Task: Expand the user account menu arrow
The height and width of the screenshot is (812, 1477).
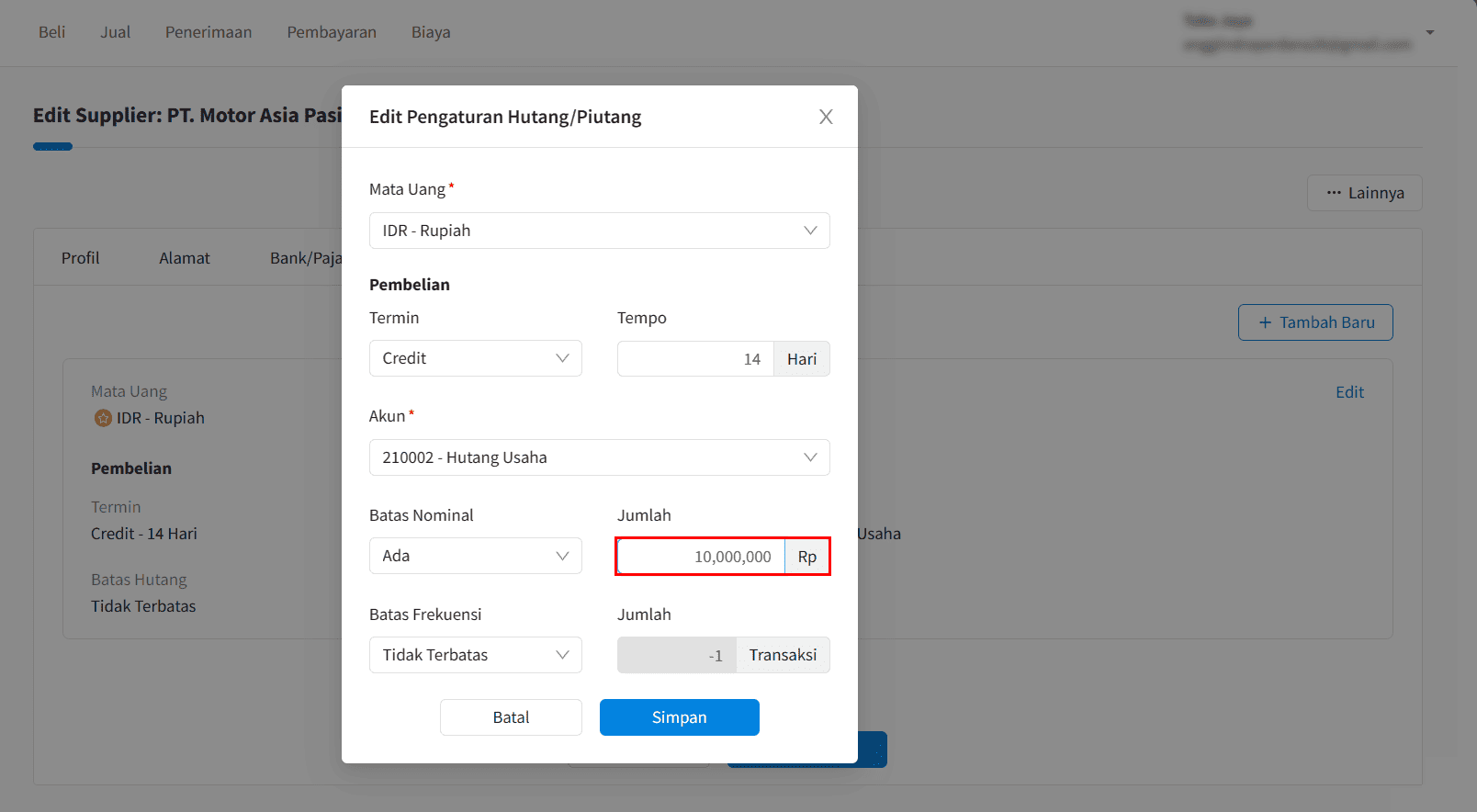Action: (1430, 32)
